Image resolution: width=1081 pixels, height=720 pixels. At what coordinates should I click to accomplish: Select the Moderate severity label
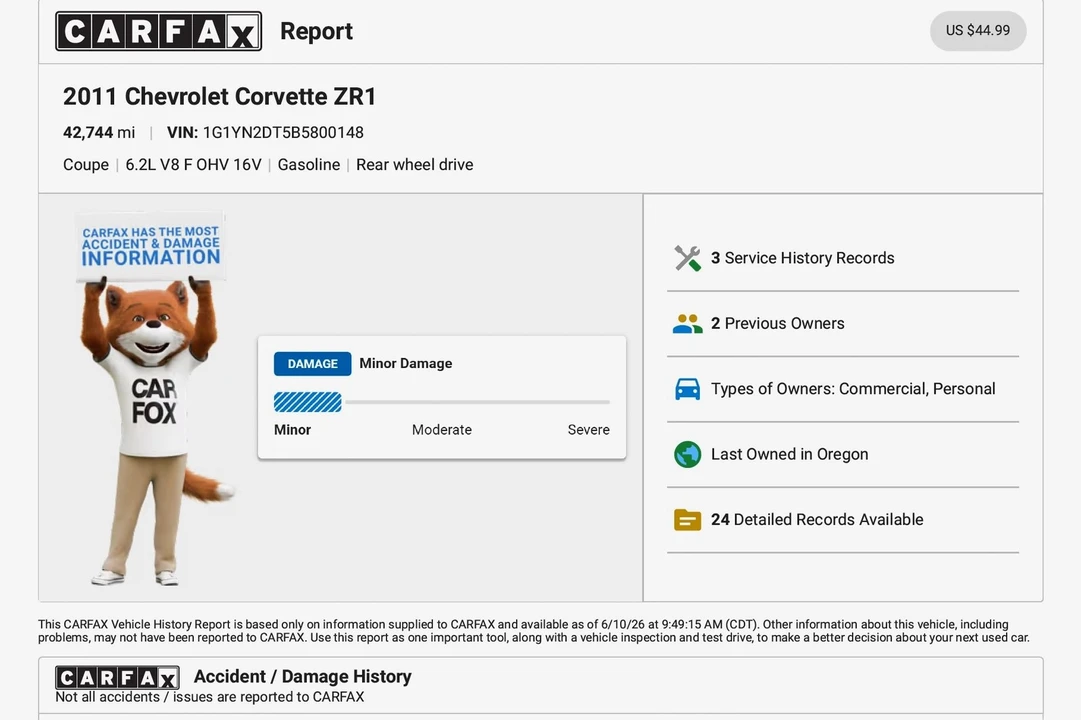(x=442, y=430)
